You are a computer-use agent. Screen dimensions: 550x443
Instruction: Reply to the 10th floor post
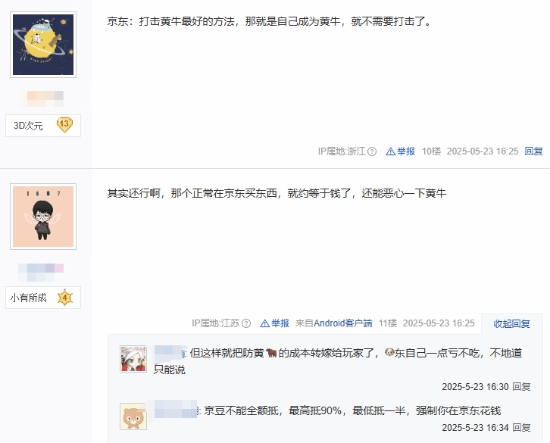(x=534, y=151)
